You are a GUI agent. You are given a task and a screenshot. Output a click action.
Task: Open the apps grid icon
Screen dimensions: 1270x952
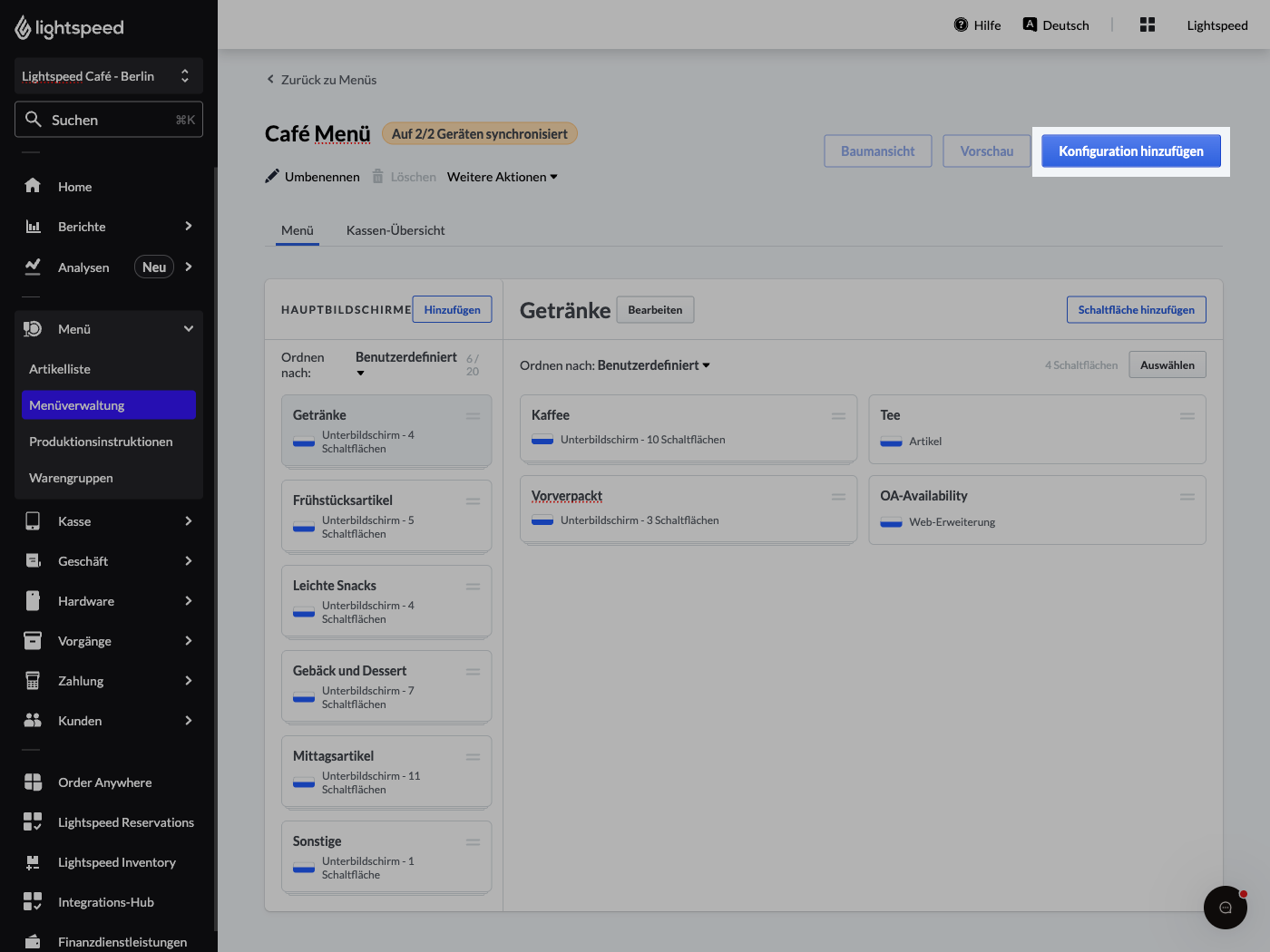coord(1148,24)
